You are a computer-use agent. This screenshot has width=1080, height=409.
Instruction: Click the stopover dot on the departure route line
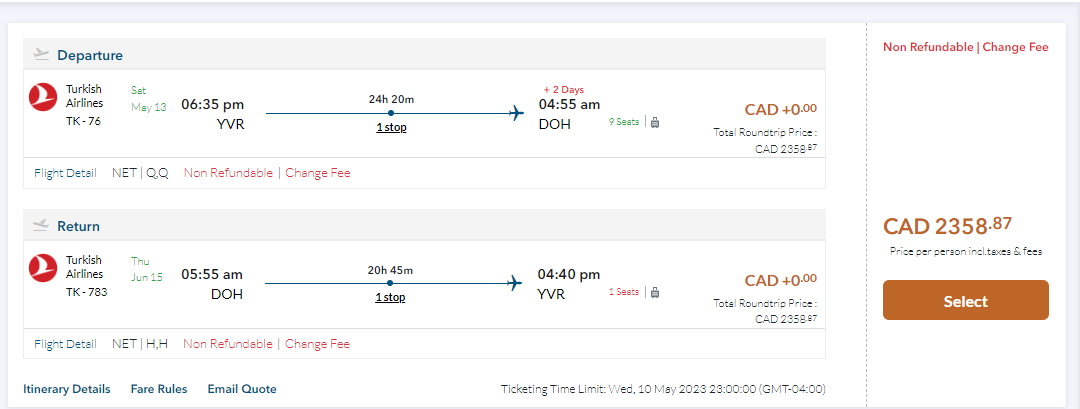[x=391, y=113]
